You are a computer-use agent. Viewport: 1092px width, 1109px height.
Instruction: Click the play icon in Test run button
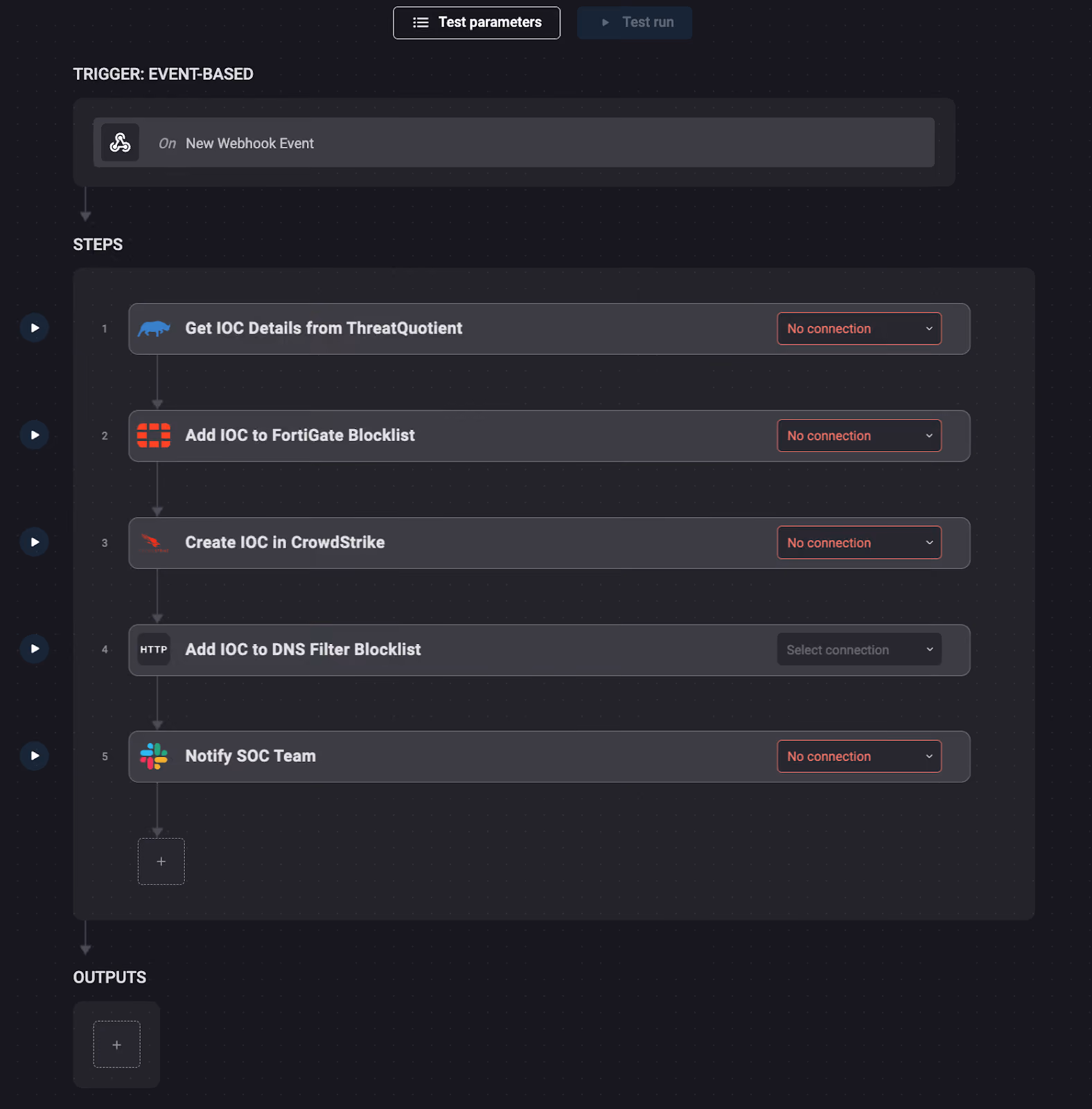(606, 23)
